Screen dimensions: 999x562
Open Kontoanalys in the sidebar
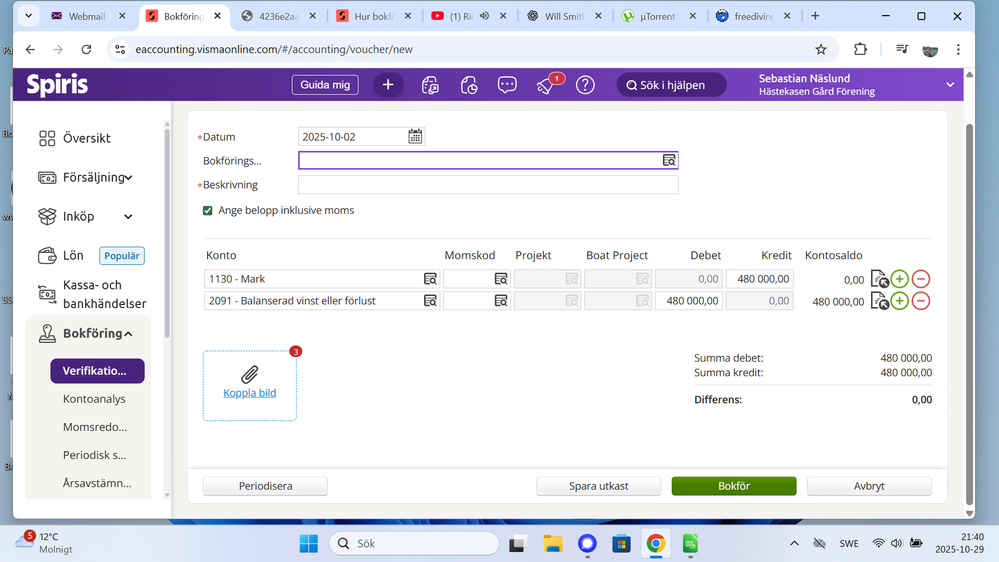(94, 399)
